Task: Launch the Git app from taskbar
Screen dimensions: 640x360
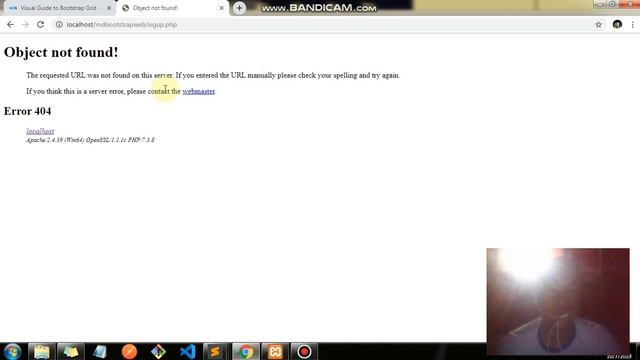Action: point(158,351)
